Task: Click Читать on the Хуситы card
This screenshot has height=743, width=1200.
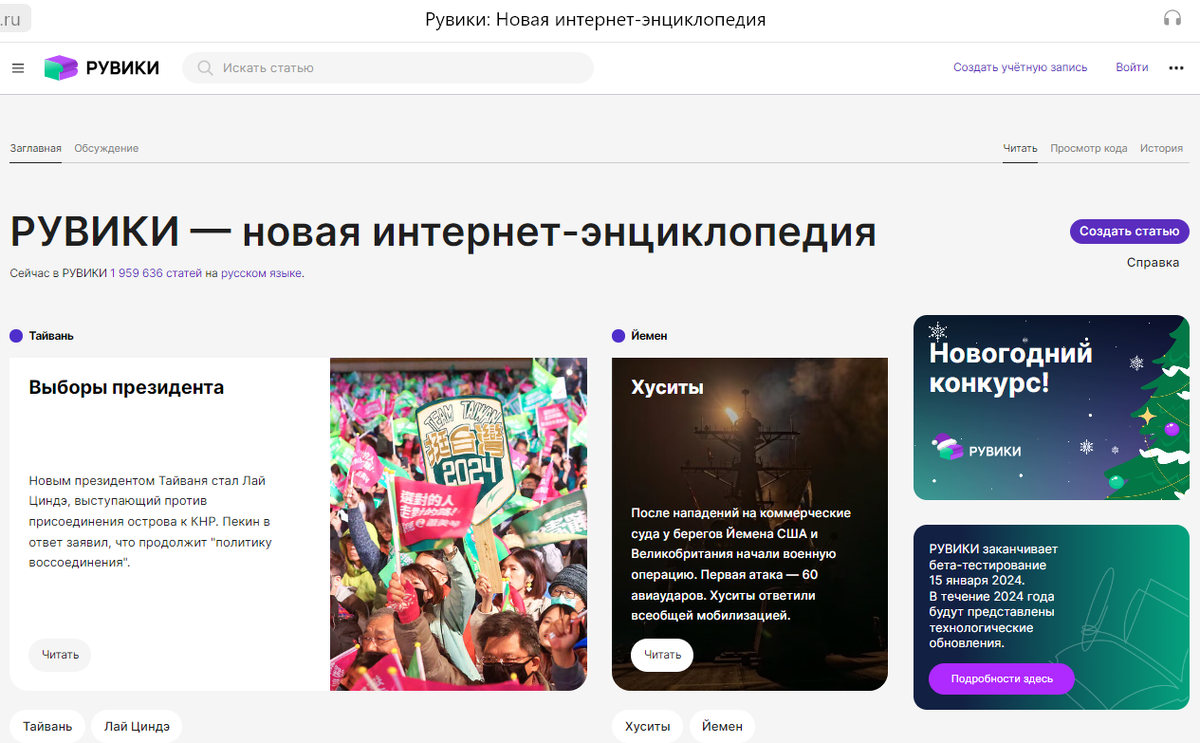Action: (x=662, y=655)
